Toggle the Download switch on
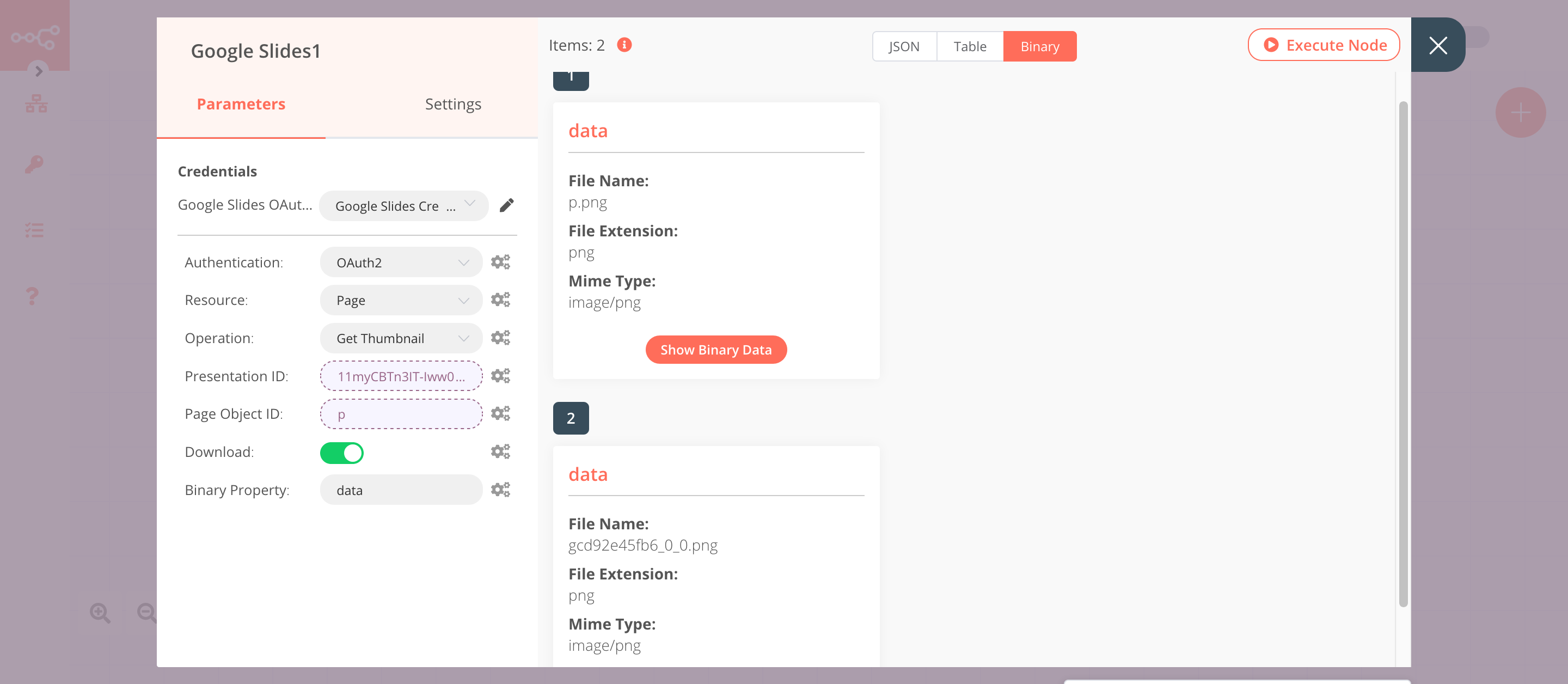1568x684 pixels. click(x=342, y=452)
